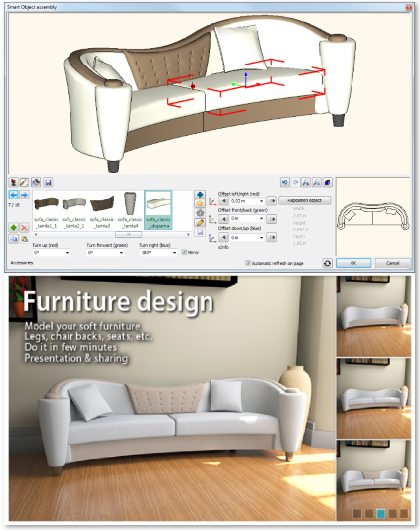Screen dimensions: 420x530
Task: Increase Offset front/back with right arrow stepper
Action: coord(272,219)
